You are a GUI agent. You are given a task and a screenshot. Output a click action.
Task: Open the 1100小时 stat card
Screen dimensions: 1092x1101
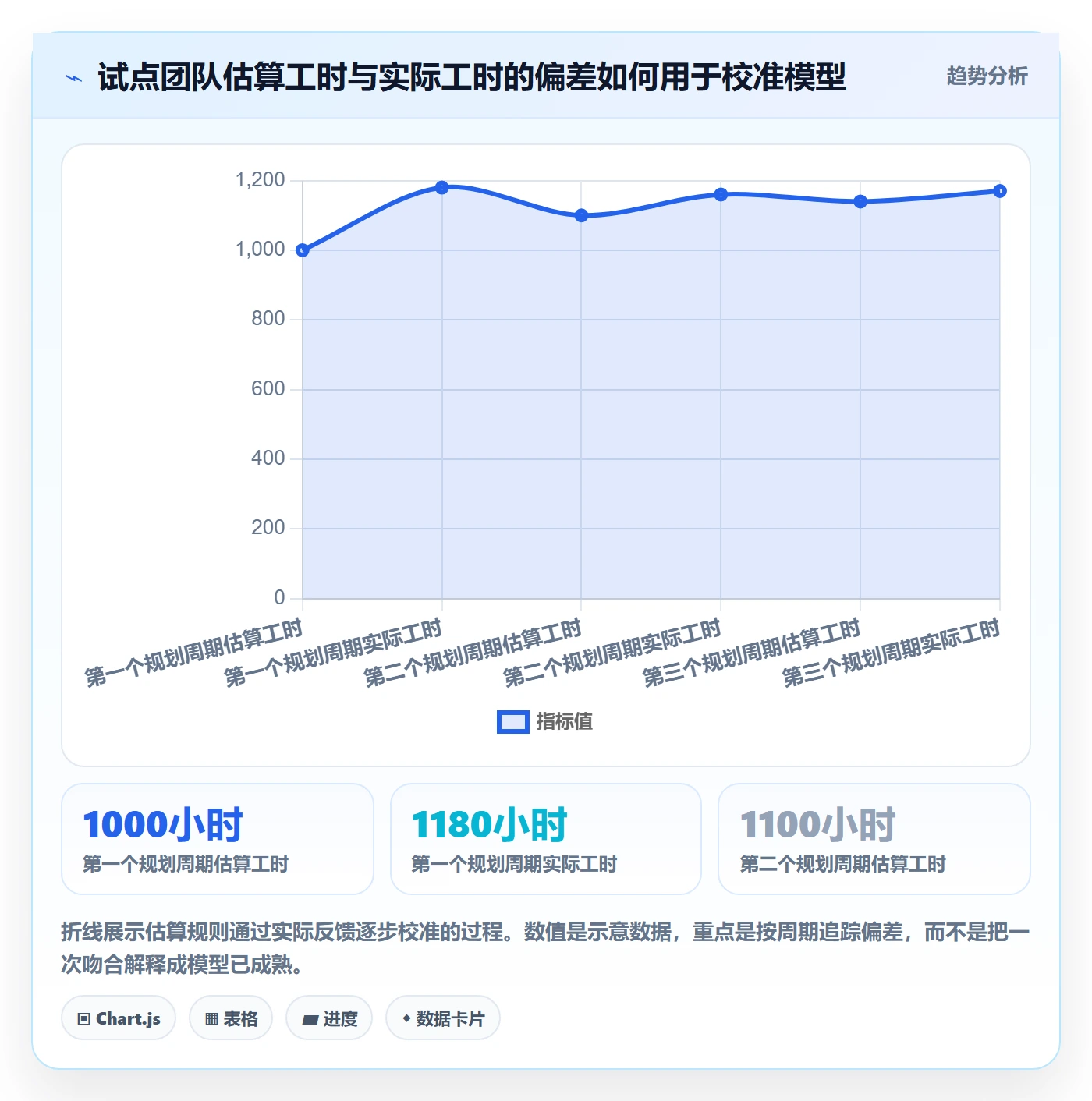coord(874,839)
